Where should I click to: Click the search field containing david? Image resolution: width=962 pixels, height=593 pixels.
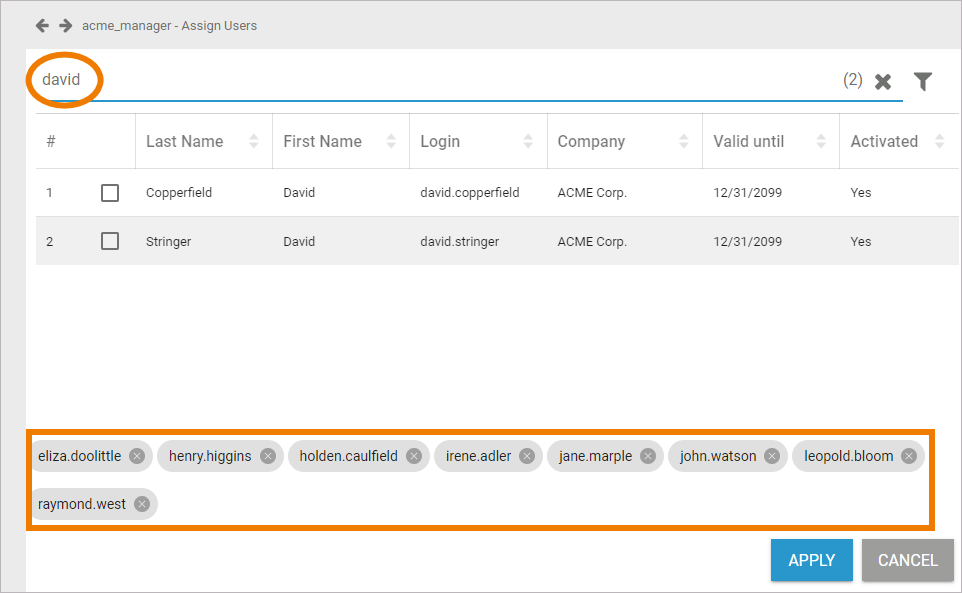[400, 80]
